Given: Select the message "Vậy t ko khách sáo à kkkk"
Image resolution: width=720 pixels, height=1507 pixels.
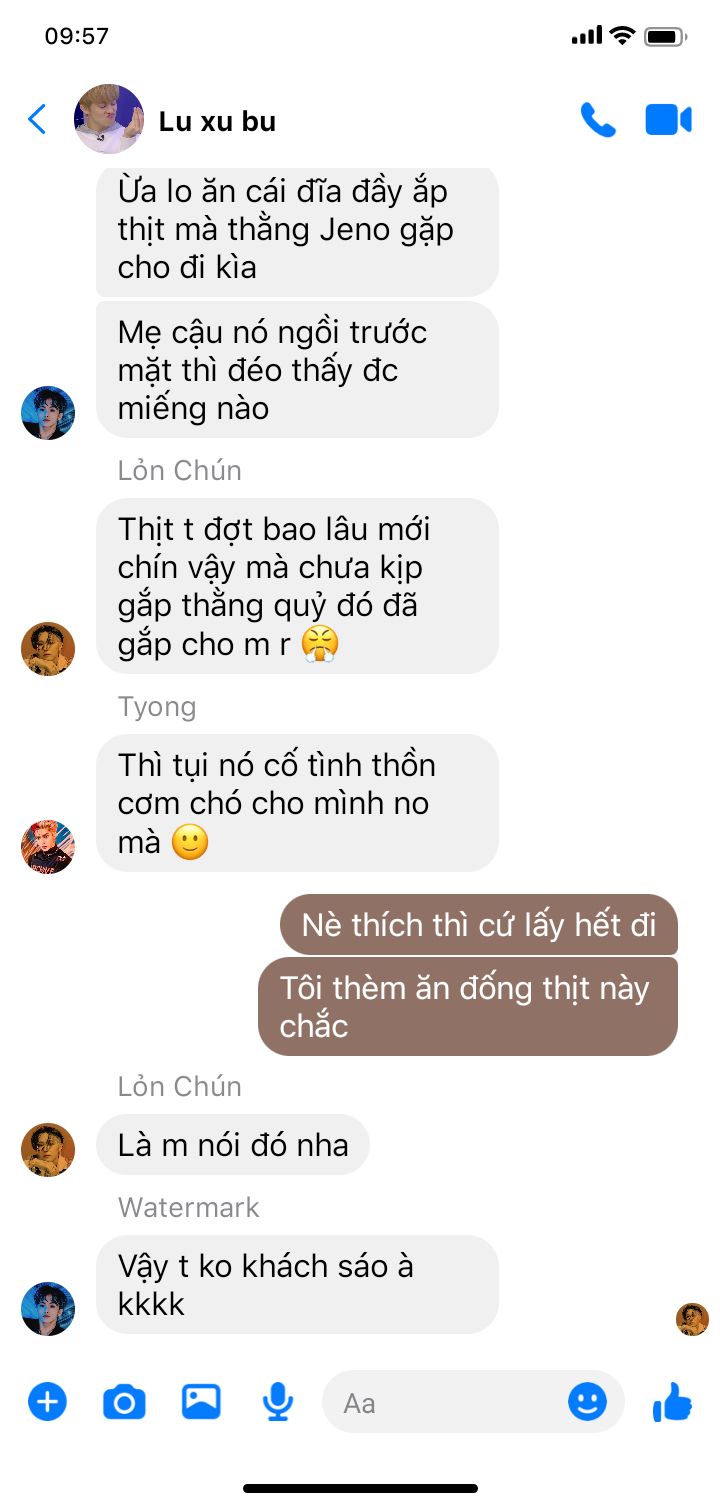Looking at the screenshot, I should click(297, 1284).
